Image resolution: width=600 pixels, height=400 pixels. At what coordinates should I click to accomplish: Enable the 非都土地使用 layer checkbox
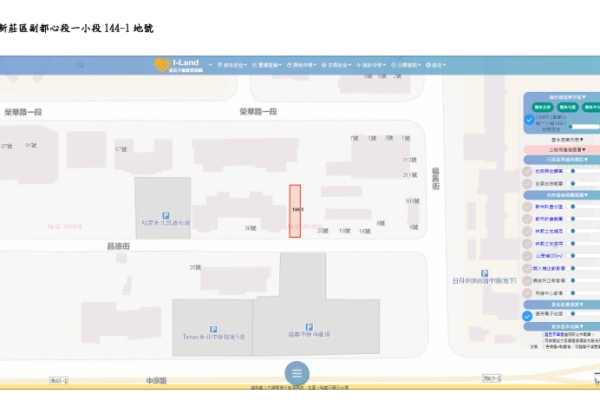[527, 243]
